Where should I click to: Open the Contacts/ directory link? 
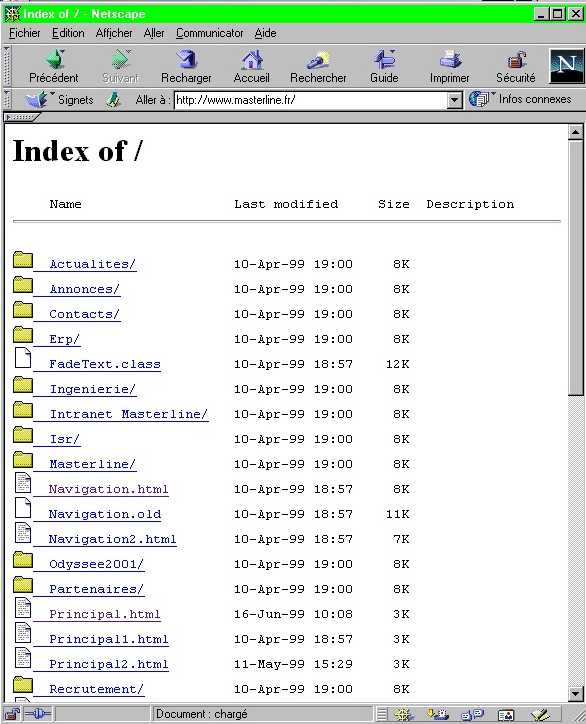pos(85,314)
